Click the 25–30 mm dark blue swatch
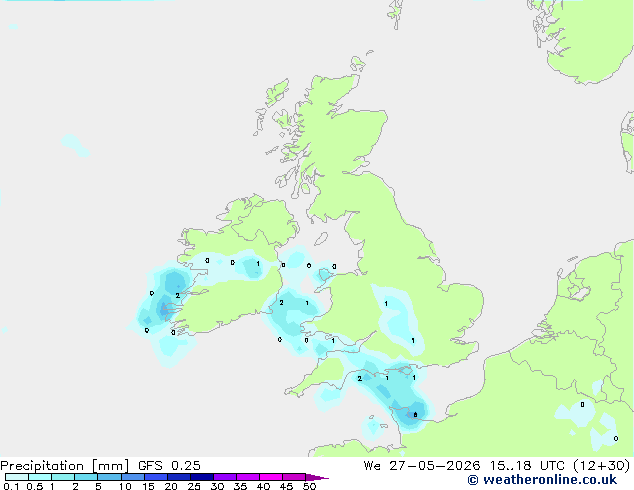634x490 pixels. (201, 477)
